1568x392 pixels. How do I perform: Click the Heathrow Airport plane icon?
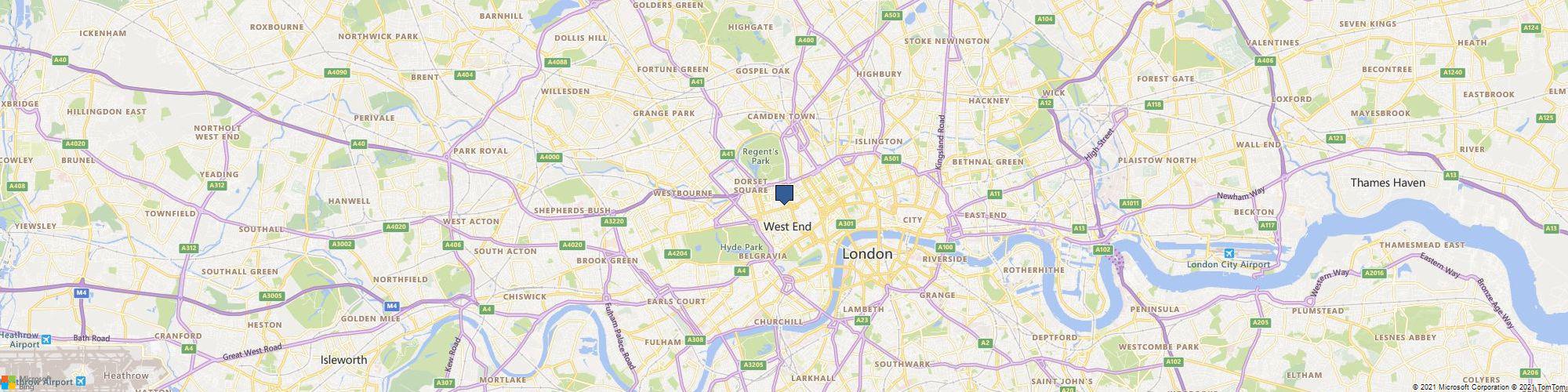46,339
